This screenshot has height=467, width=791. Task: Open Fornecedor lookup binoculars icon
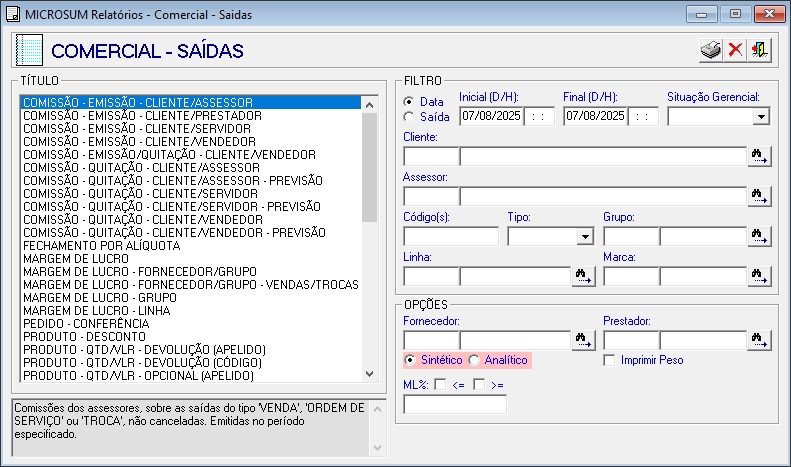(x=584, y=340)
